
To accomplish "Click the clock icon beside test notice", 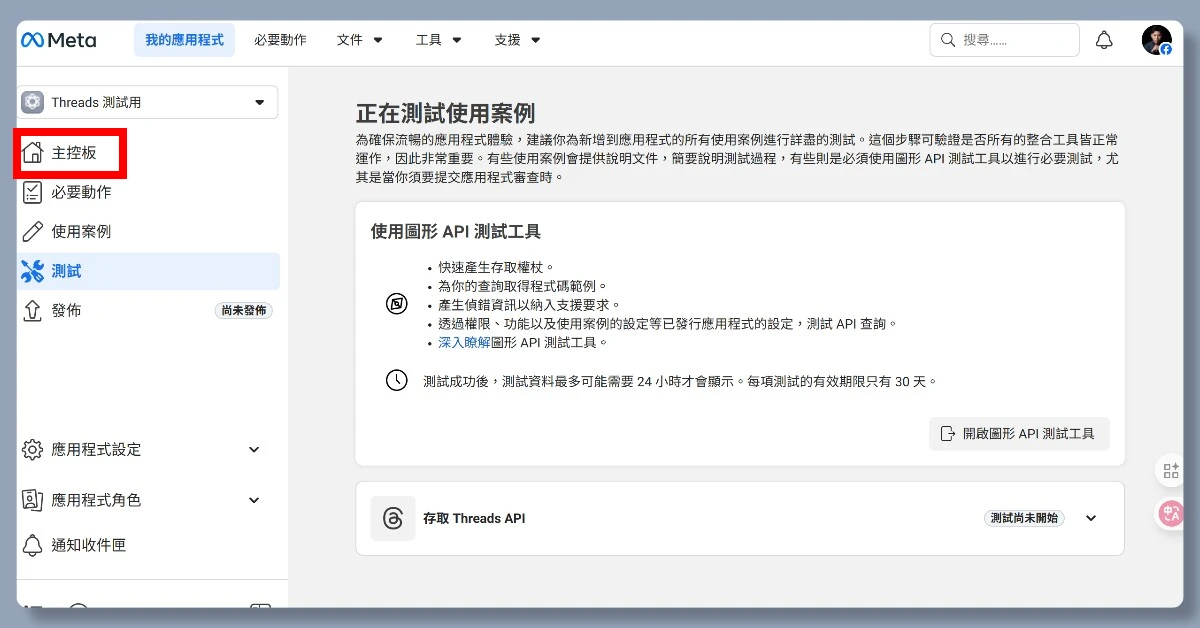I will click(397, 380).
